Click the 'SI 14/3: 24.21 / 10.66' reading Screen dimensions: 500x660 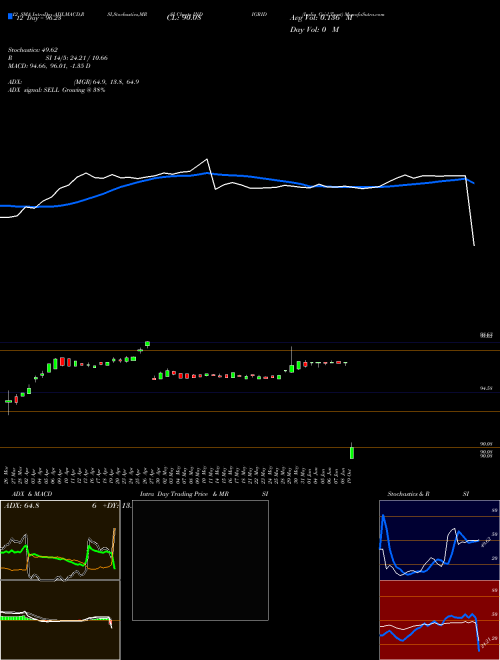coord(77,58)
